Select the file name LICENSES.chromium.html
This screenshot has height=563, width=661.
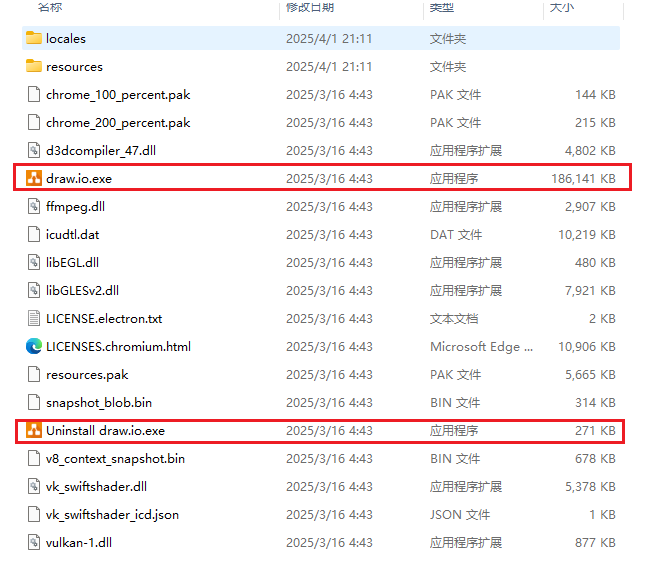(118, 346)
